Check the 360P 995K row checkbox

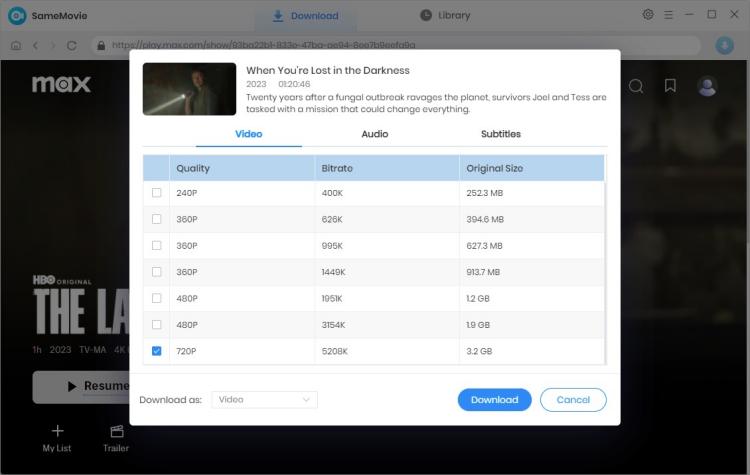156,245
